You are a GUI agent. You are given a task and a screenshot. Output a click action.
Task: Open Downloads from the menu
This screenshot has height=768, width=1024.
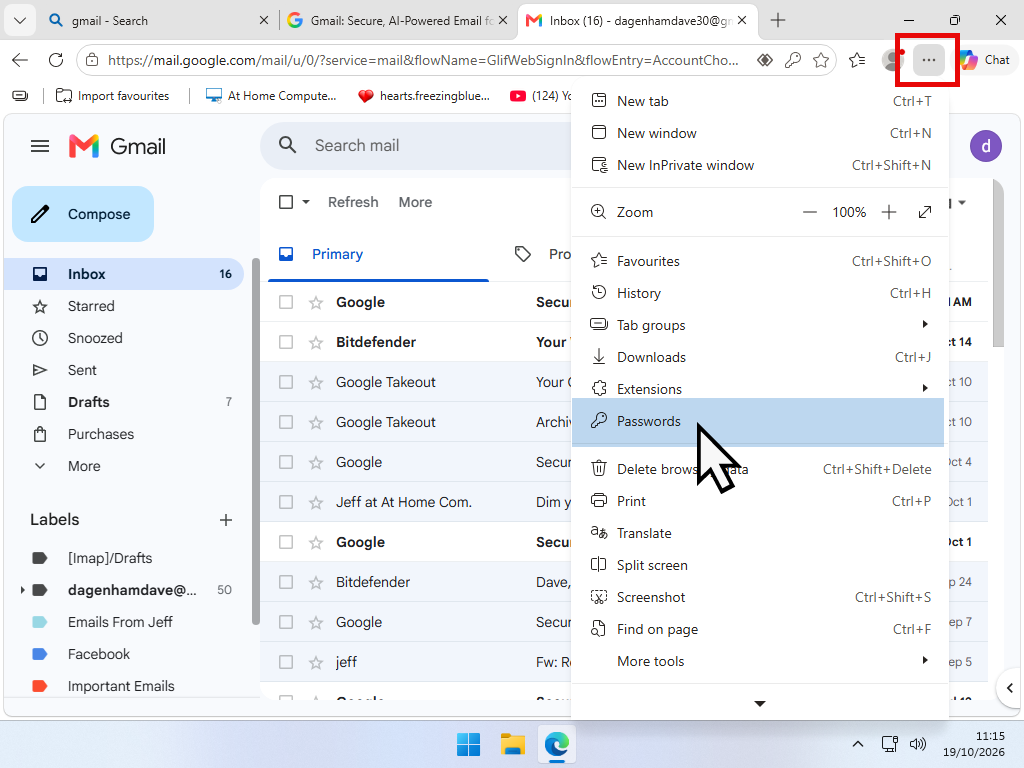(760, 357)
